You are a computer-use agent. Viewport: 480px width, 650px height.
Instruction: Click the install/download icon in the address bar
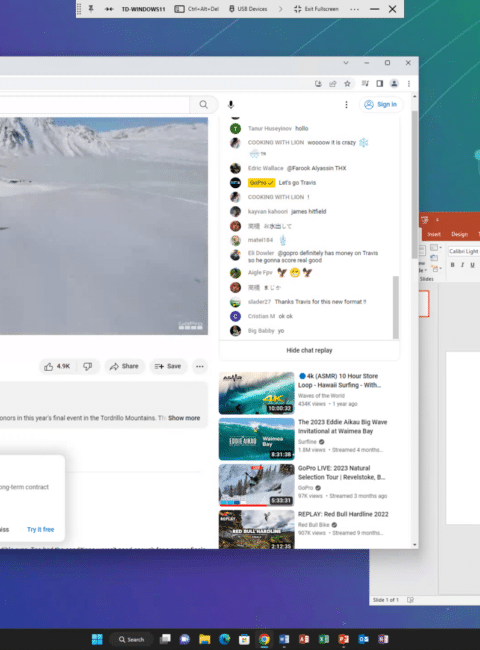point(318,84)
